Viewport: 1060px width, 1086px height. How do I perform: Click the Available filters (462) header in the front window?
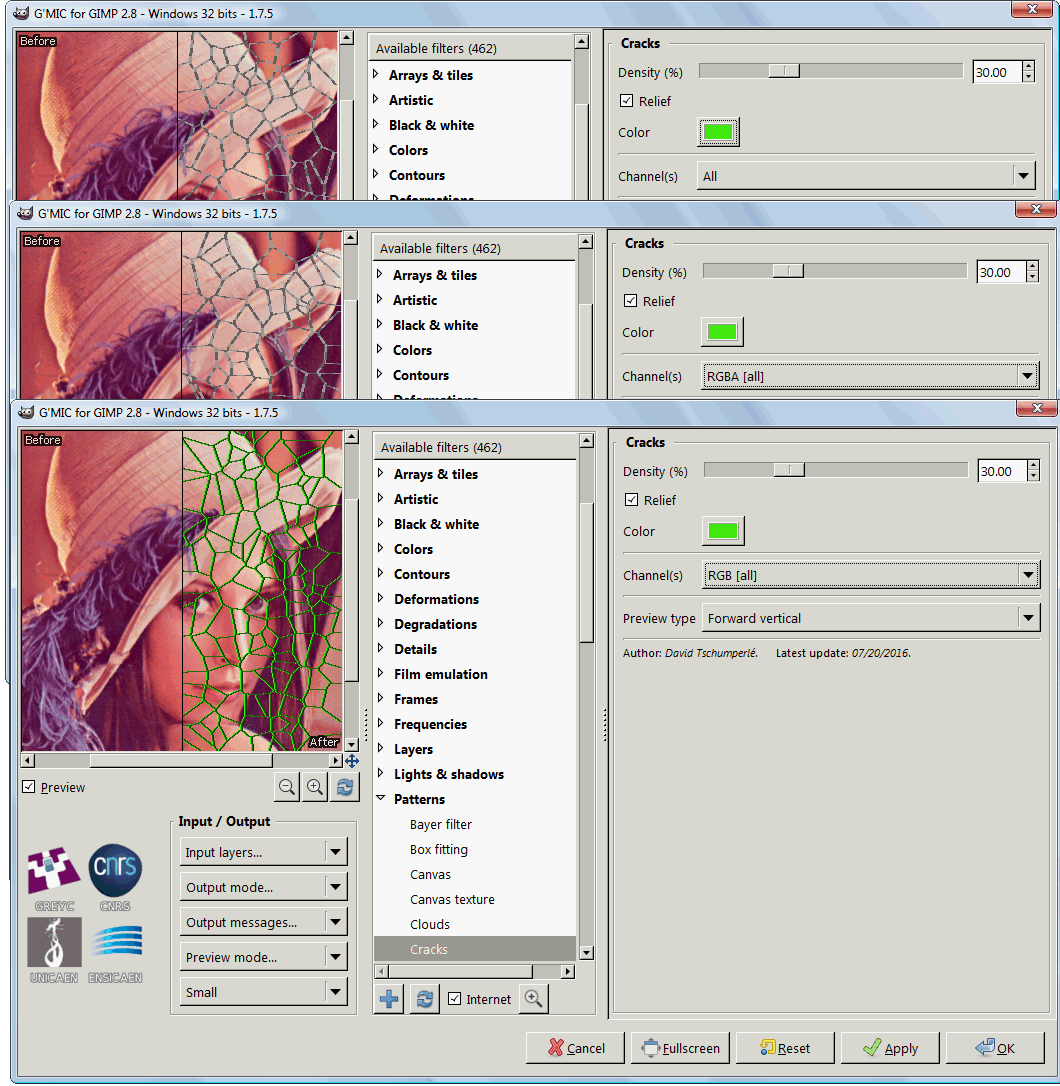tap(475, 447)
